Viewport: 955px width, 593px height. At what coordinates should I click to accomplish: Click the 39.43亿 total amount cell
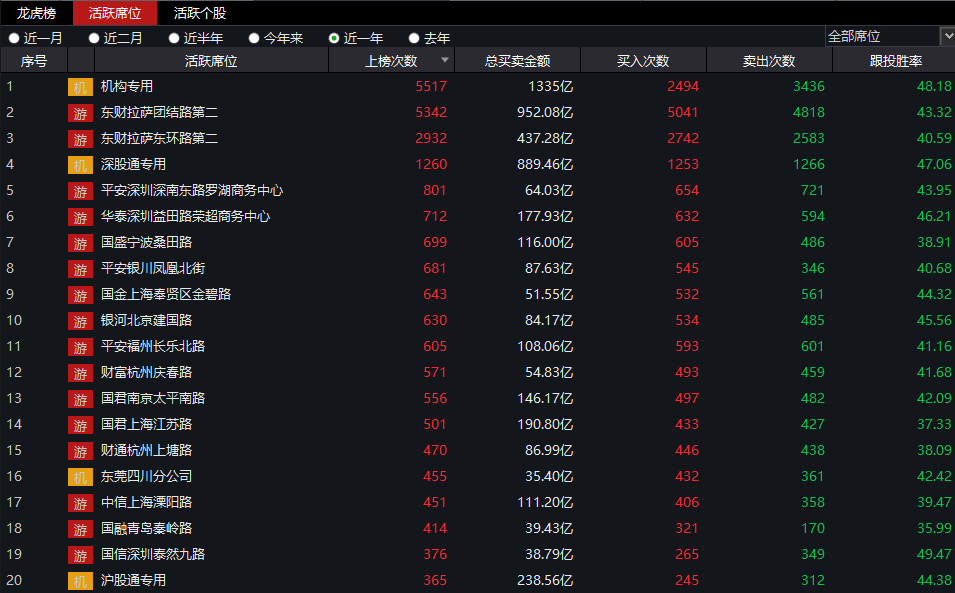(x=549, y=528)
